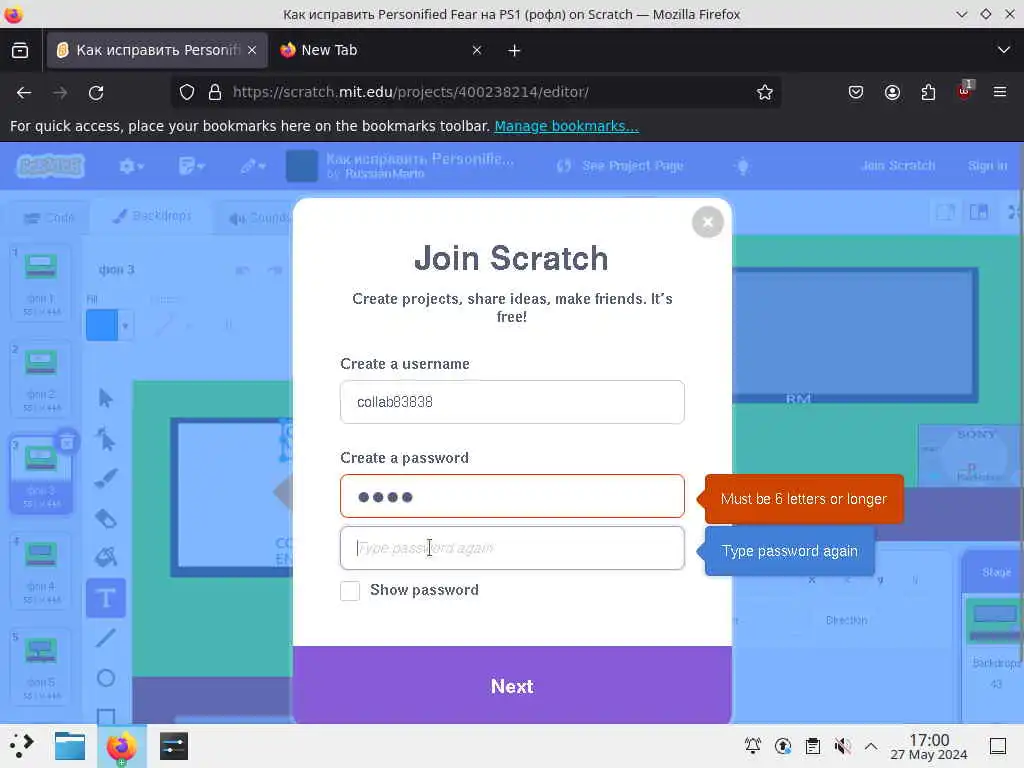Click the muted volume tray icon

(x=842, y=745)
